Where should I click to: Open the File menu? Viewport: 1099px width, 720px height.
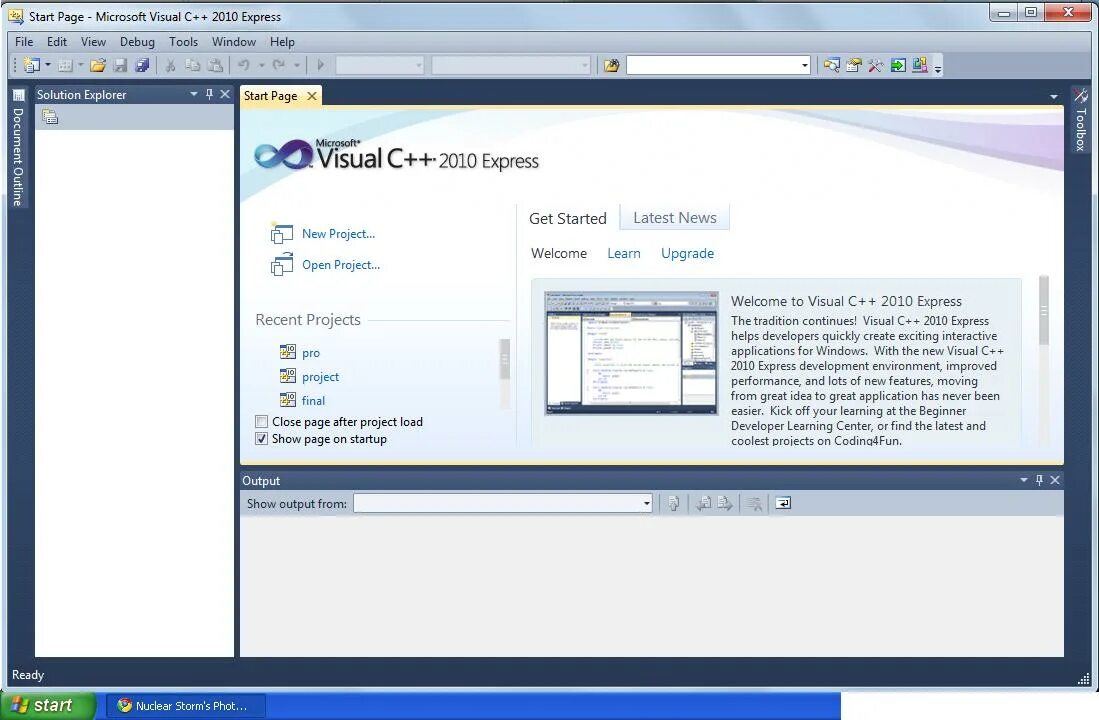(x=24, y=42)
